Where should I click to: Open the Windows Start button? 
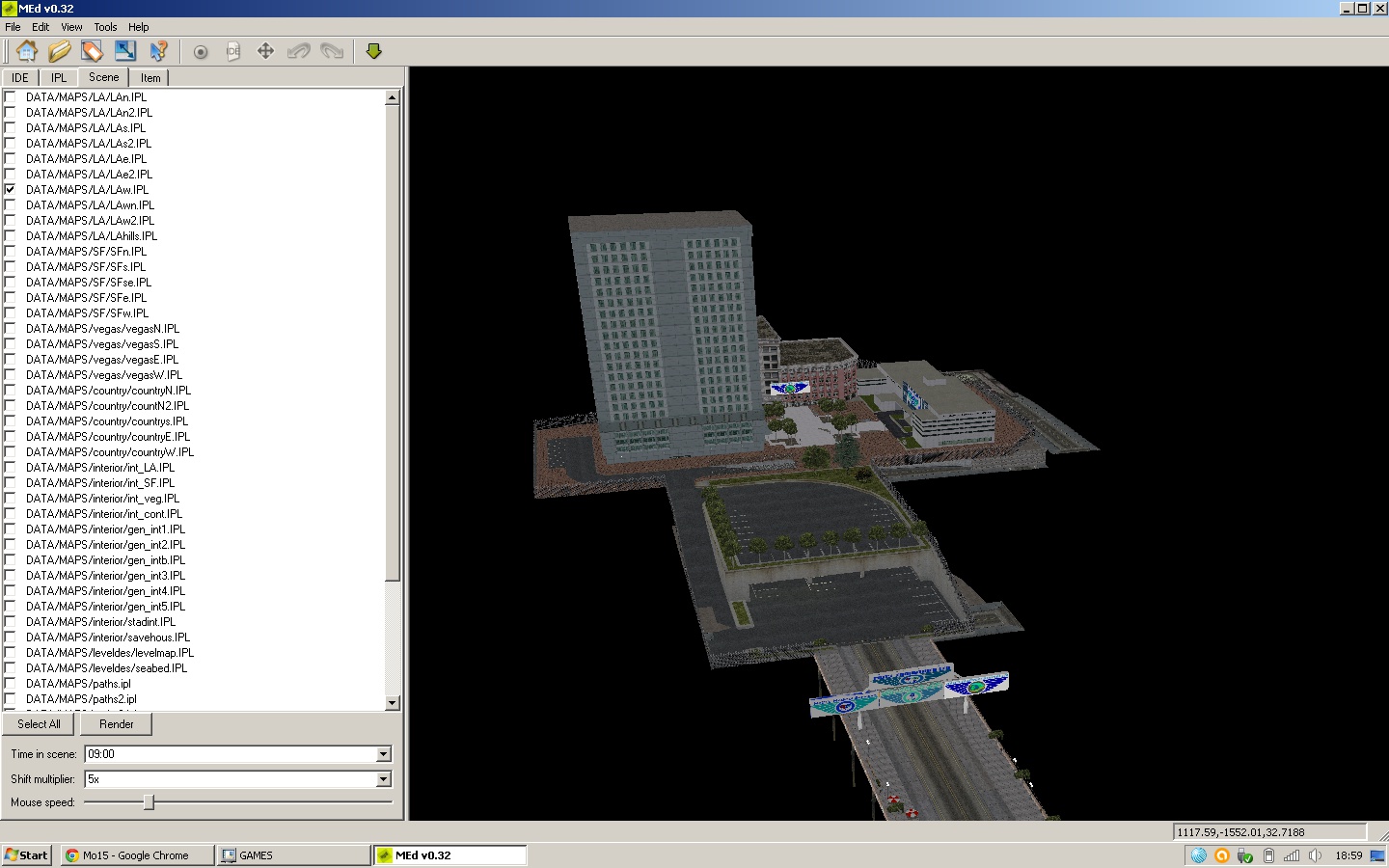[26, 855]
